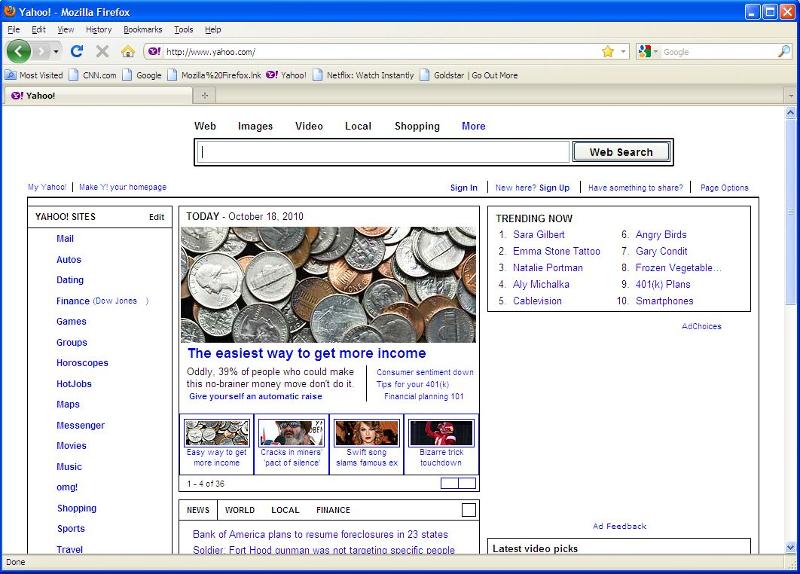The image size is (800, 574).
Task: Open the Help menu
Action: click(213, 30)
